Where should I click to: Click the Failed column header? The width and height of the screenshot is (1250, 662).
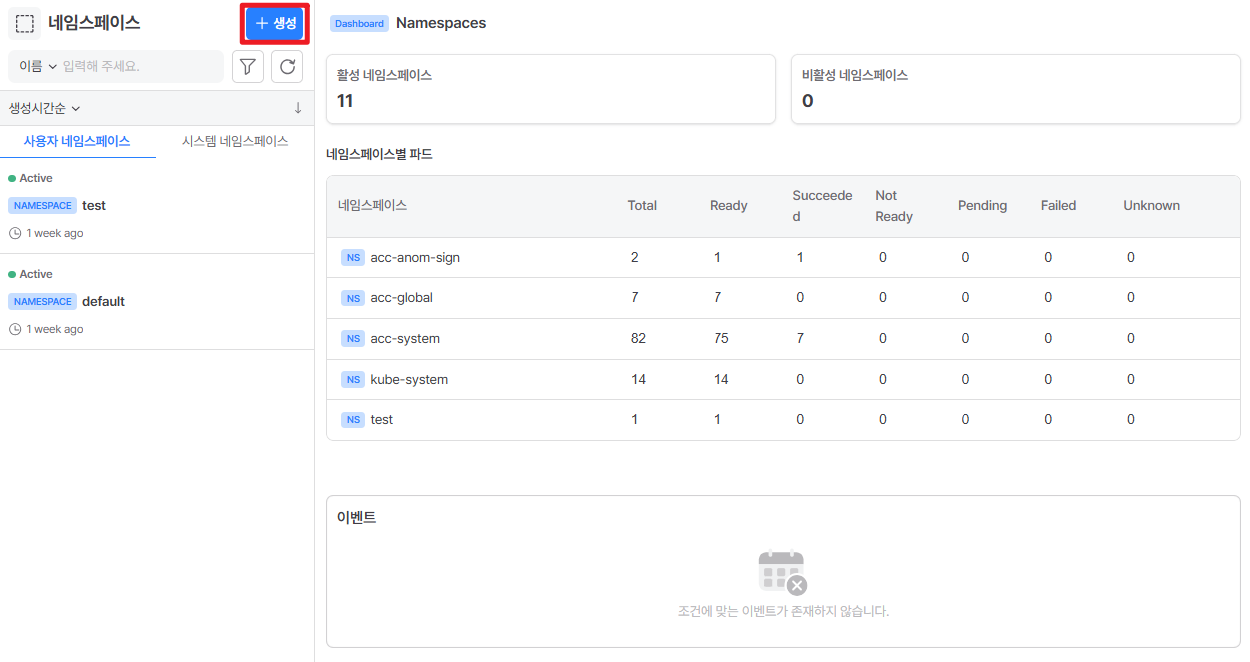[x=1058, y=206]
